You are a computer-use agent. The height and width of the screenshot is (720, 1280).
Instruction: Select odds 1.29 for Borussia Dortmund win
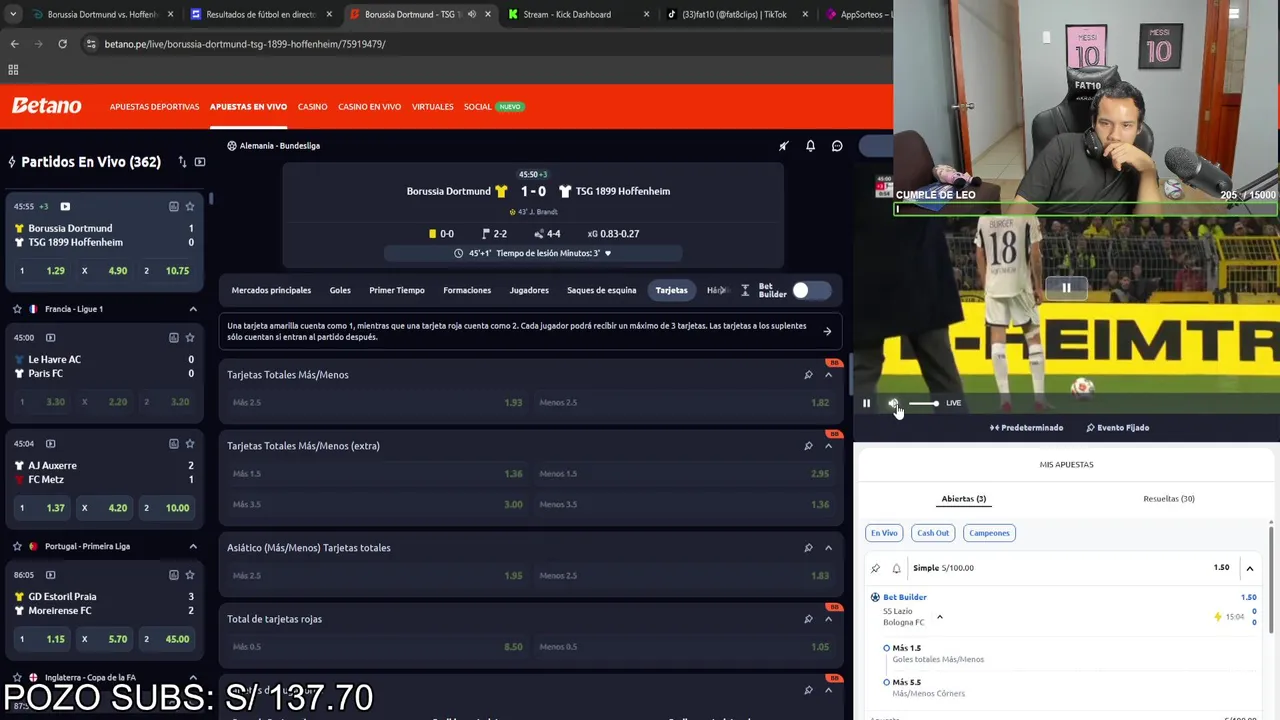click(43, 271)
